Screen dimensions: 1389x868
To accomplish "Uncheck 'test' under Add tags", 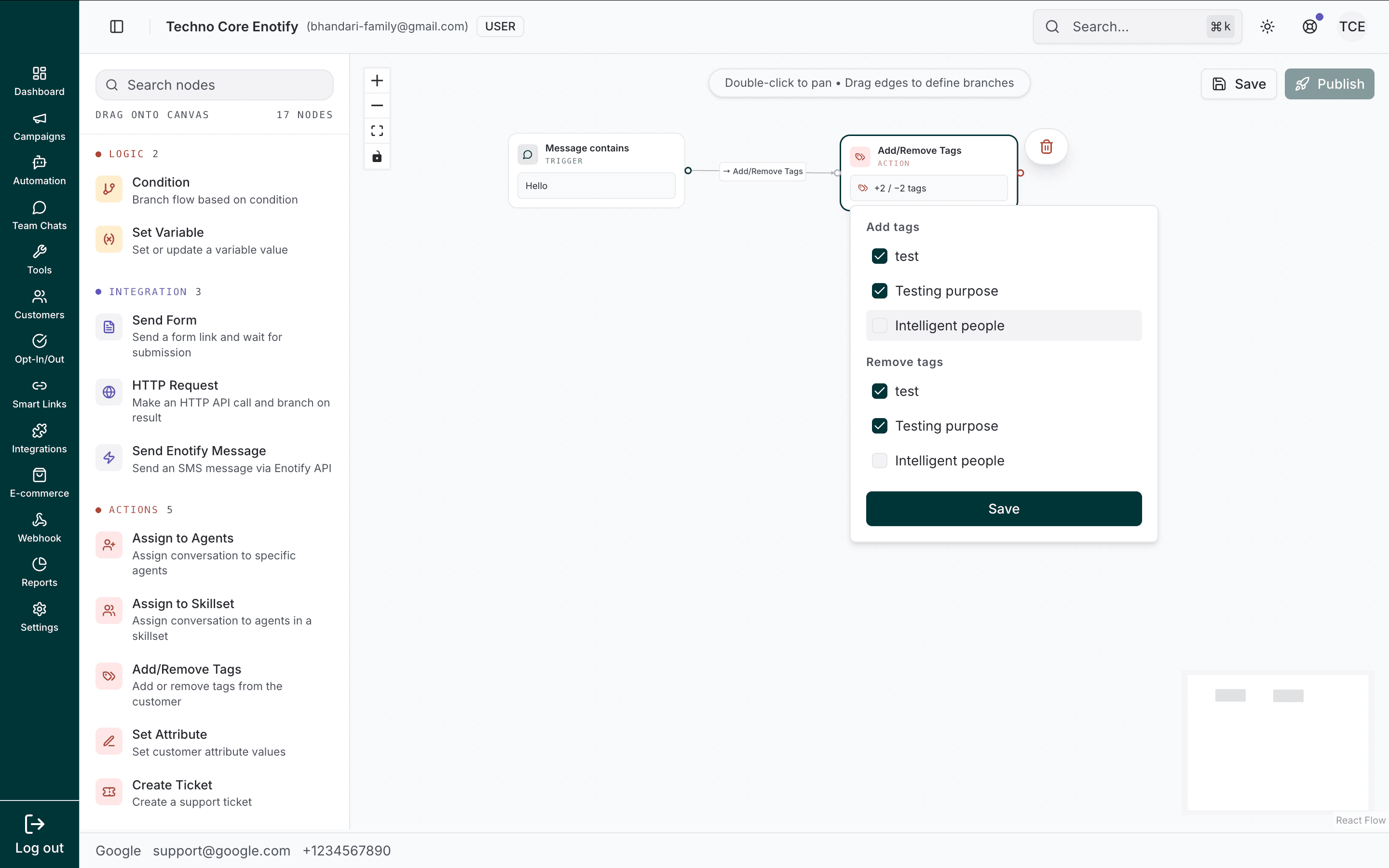I will [879, 256].
